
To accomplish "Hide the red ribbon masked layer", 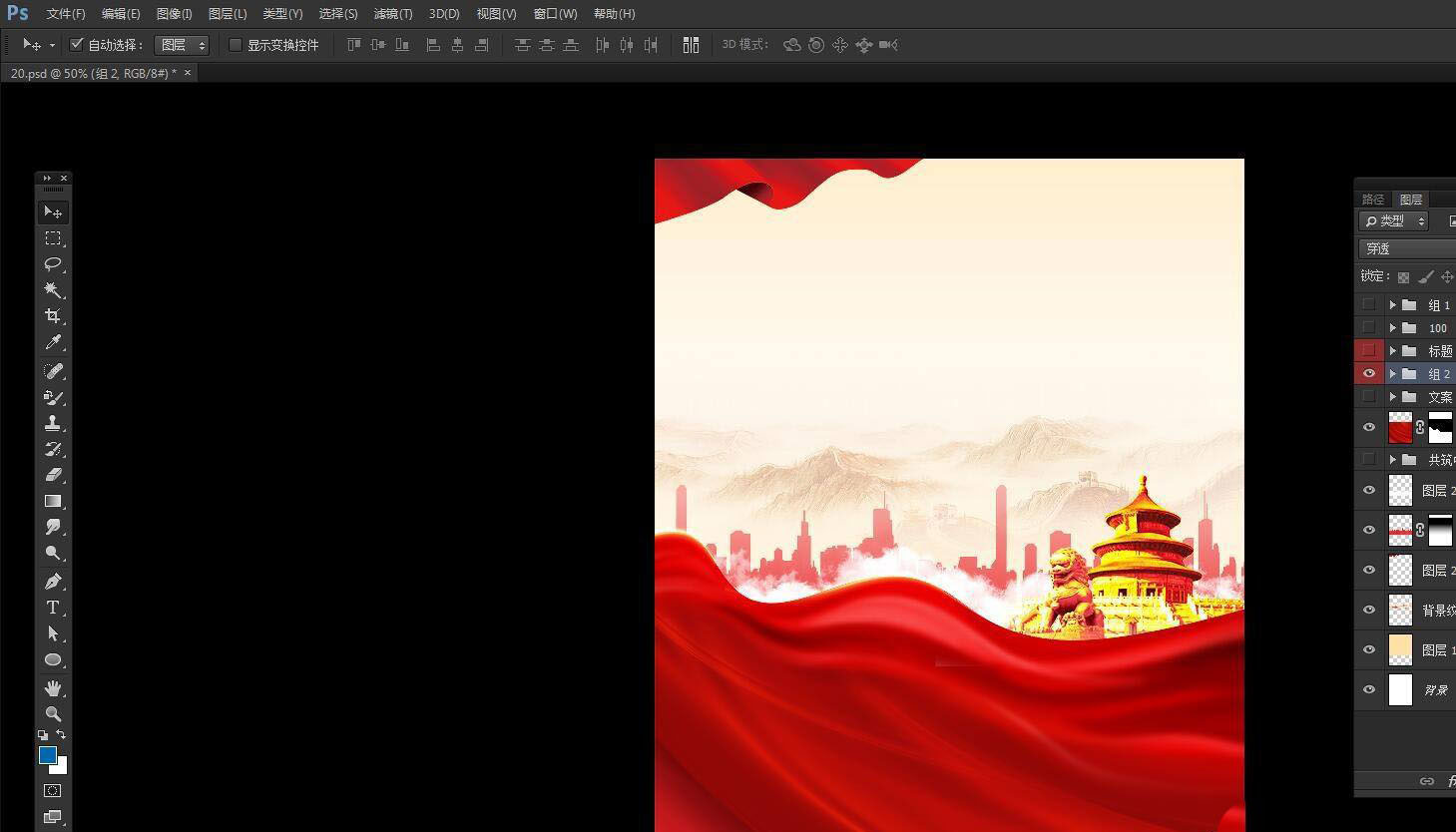I will coord(1368,427).
